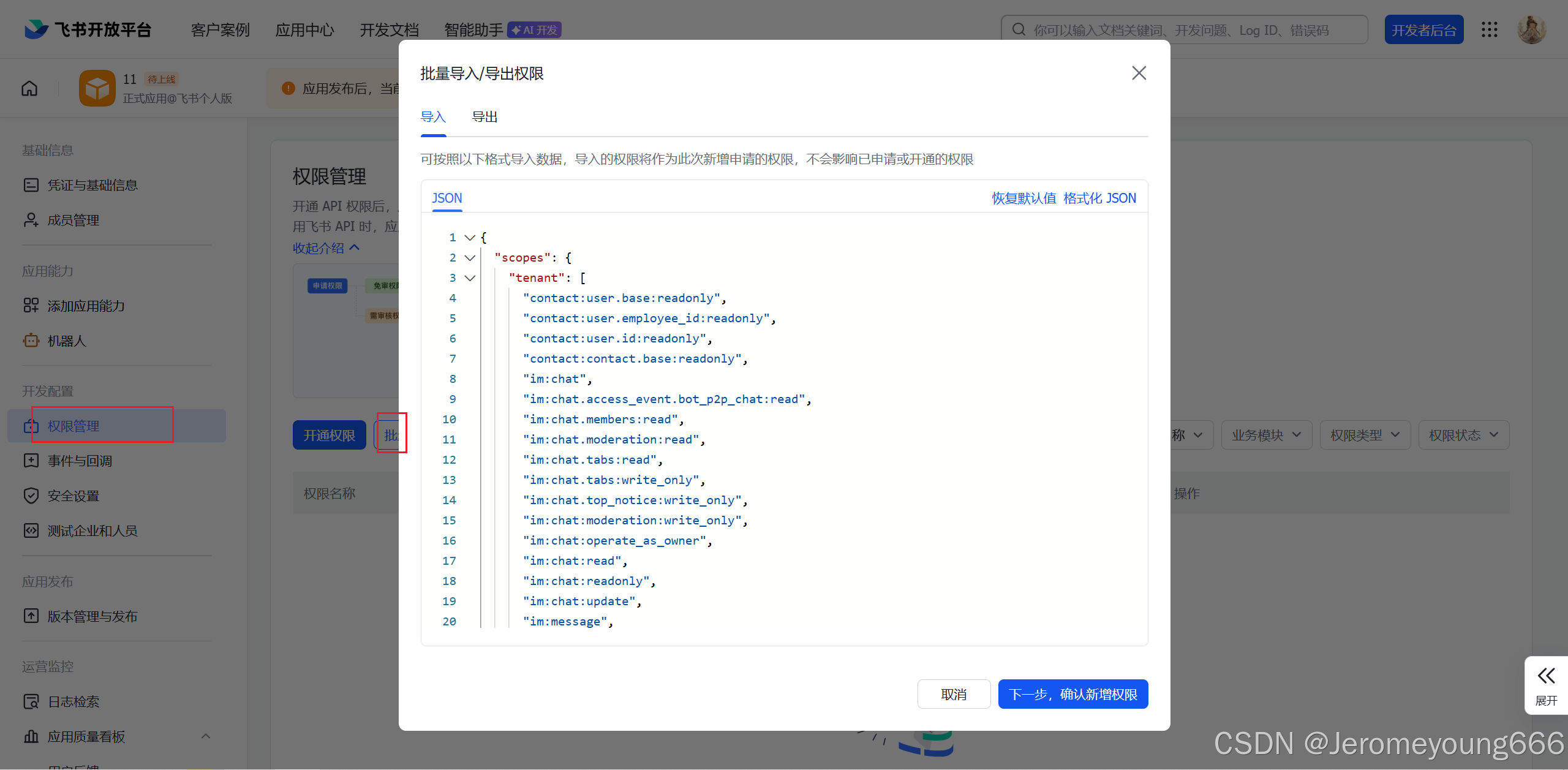The image size is (1568, 770).
Task: Expand the side panel via 展开 icon
Action: (1546, 676)
